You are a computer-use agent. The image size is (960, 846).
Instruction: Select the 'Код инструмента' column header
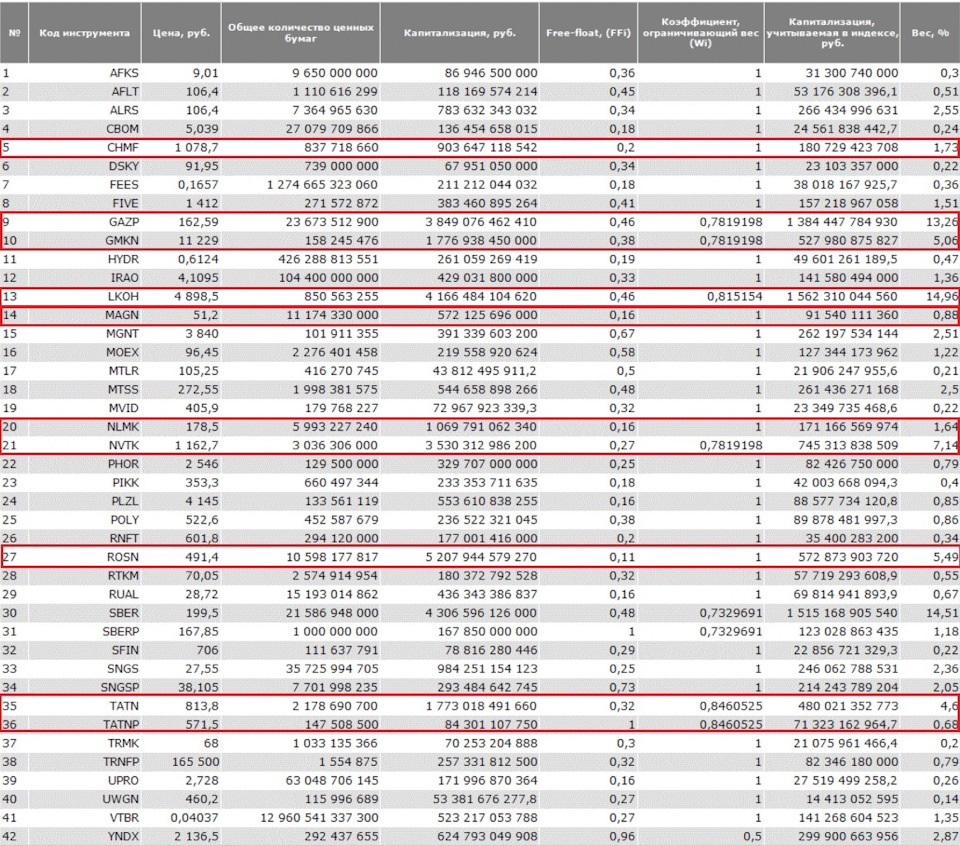click(84, 32)
